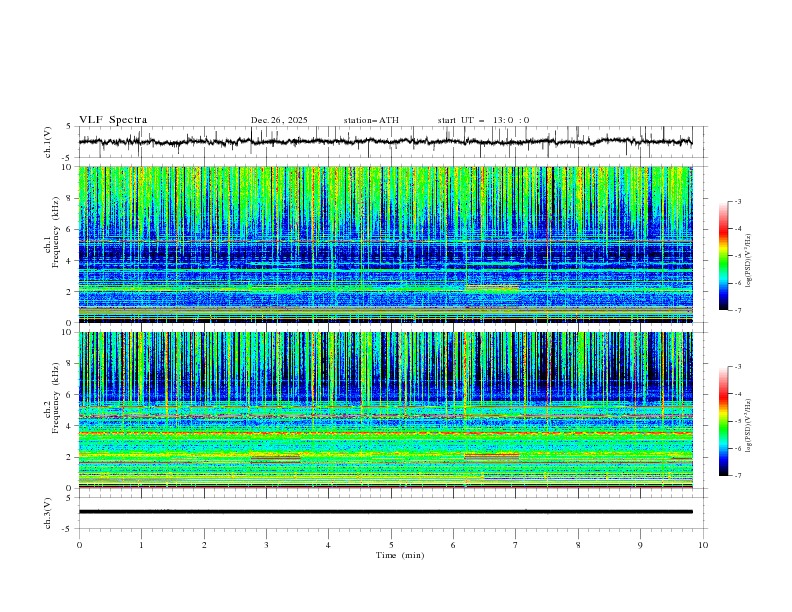Click the "-5" tick on ch.2 color bar
The width and height of the screenshot is (792, 612).
click(x=738, y=421)
